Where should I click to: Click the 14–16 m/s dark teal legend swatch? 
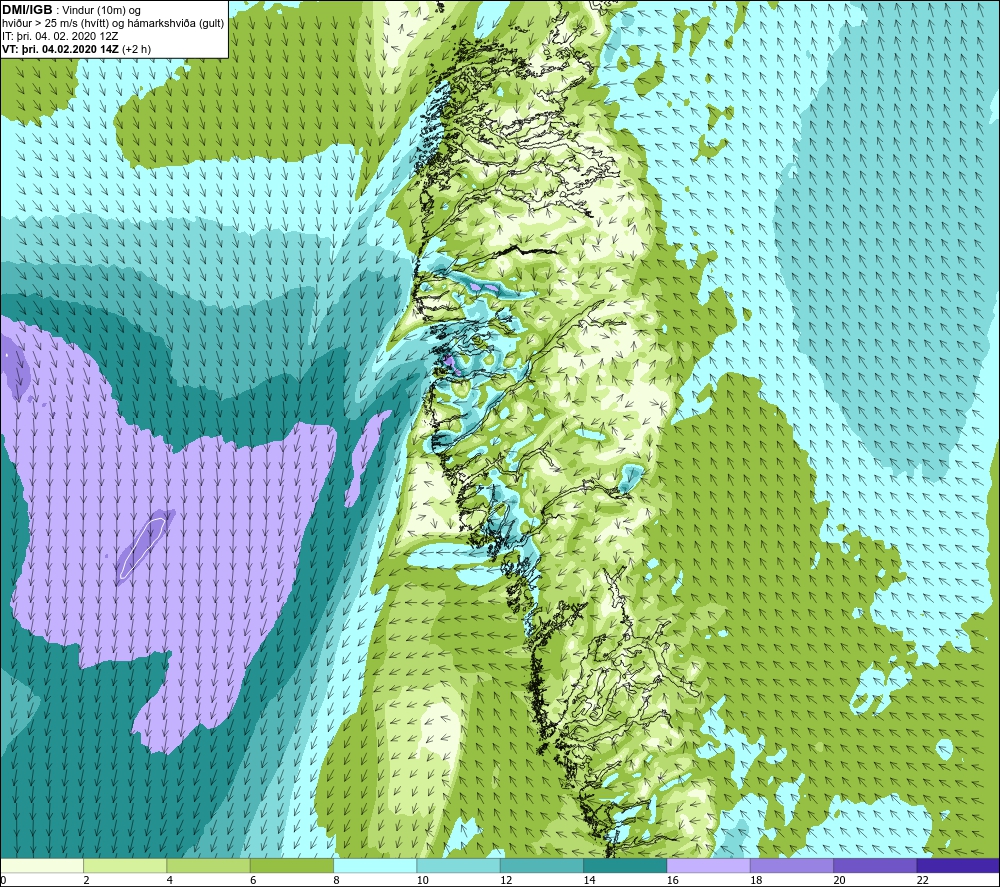[x=625, y=865]
